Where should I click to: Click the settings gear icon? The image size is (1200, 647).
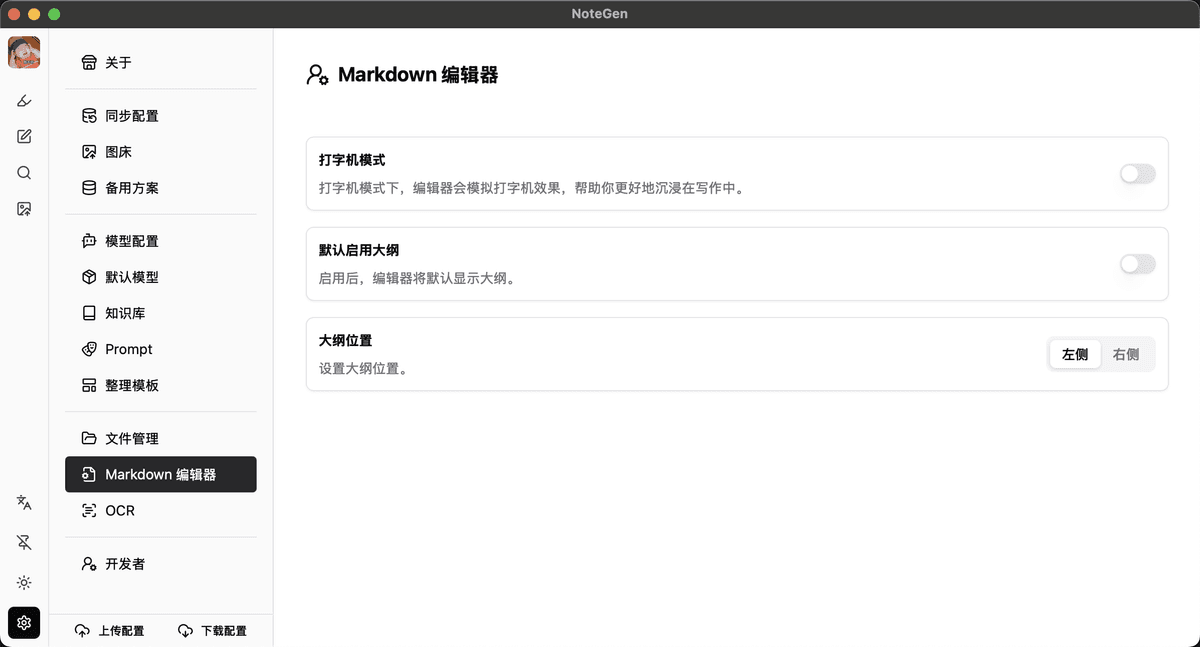tap(24, 623)
